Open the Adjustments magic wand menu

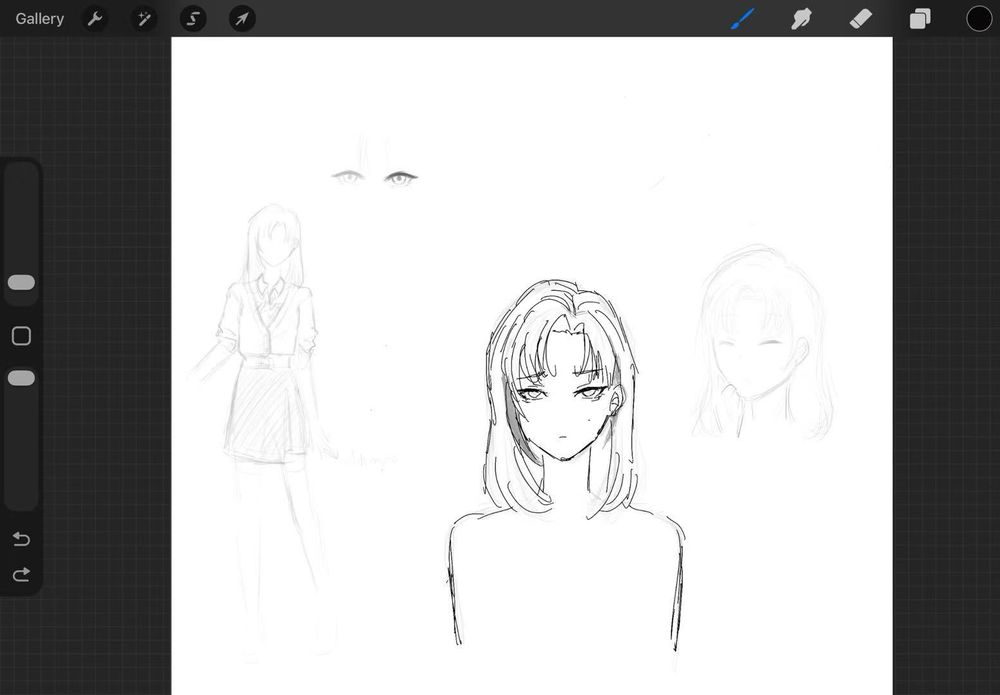pyautogui.click(x=143, y=18)
